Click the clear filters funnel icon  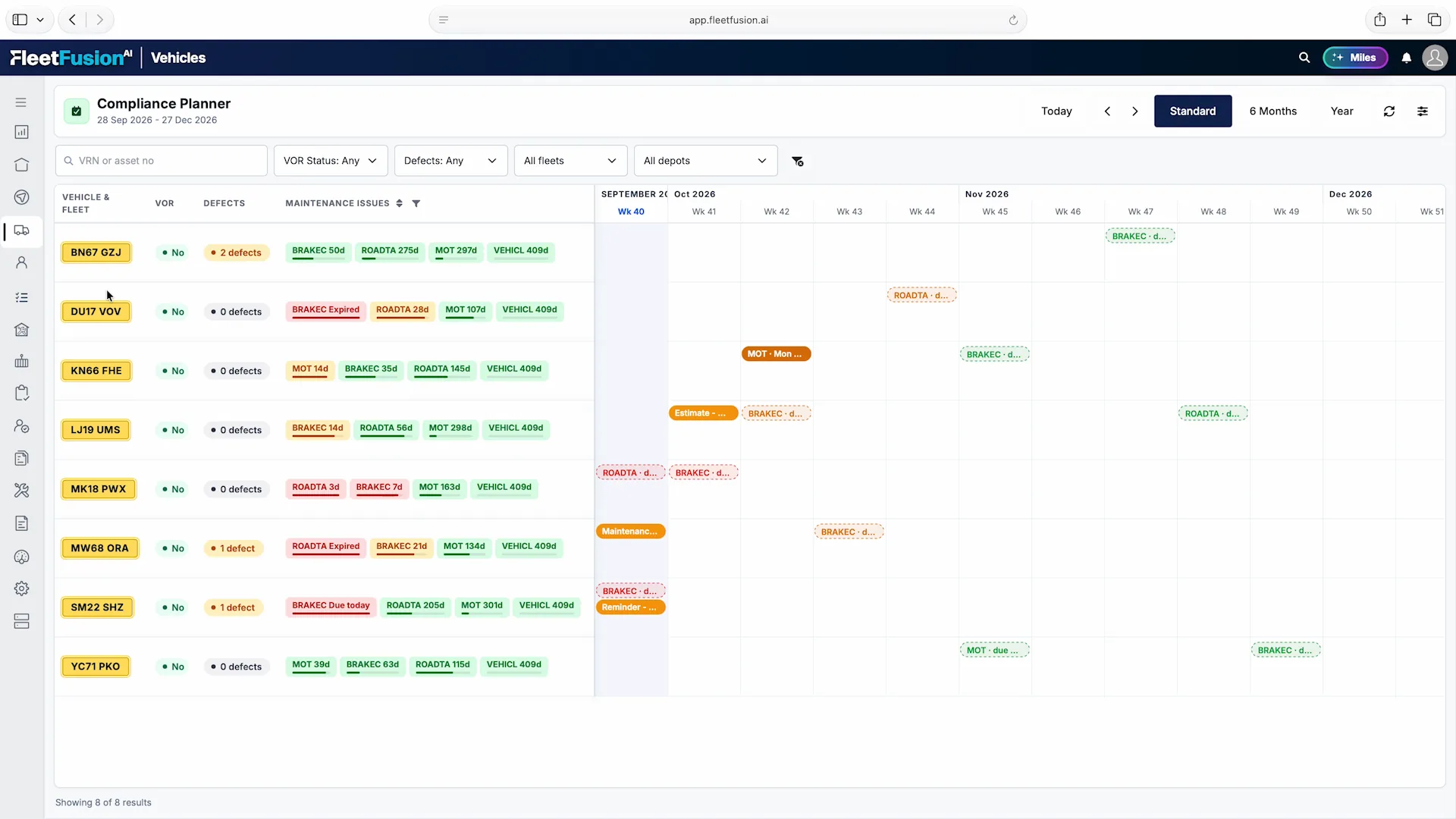click(x=798, y=161)
